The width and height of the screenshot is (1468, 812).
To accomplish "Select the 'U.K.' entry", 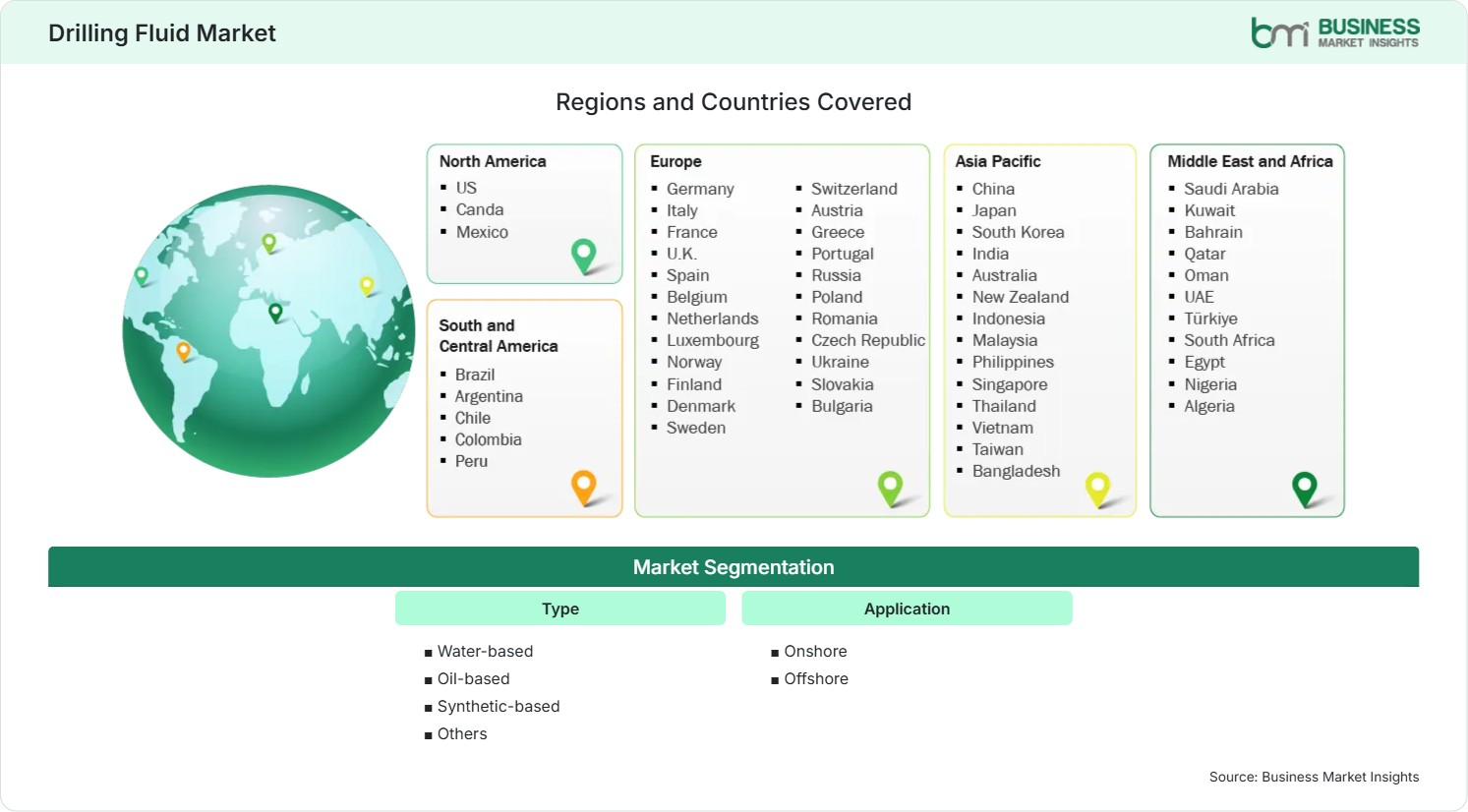I will tap(681, 254).
